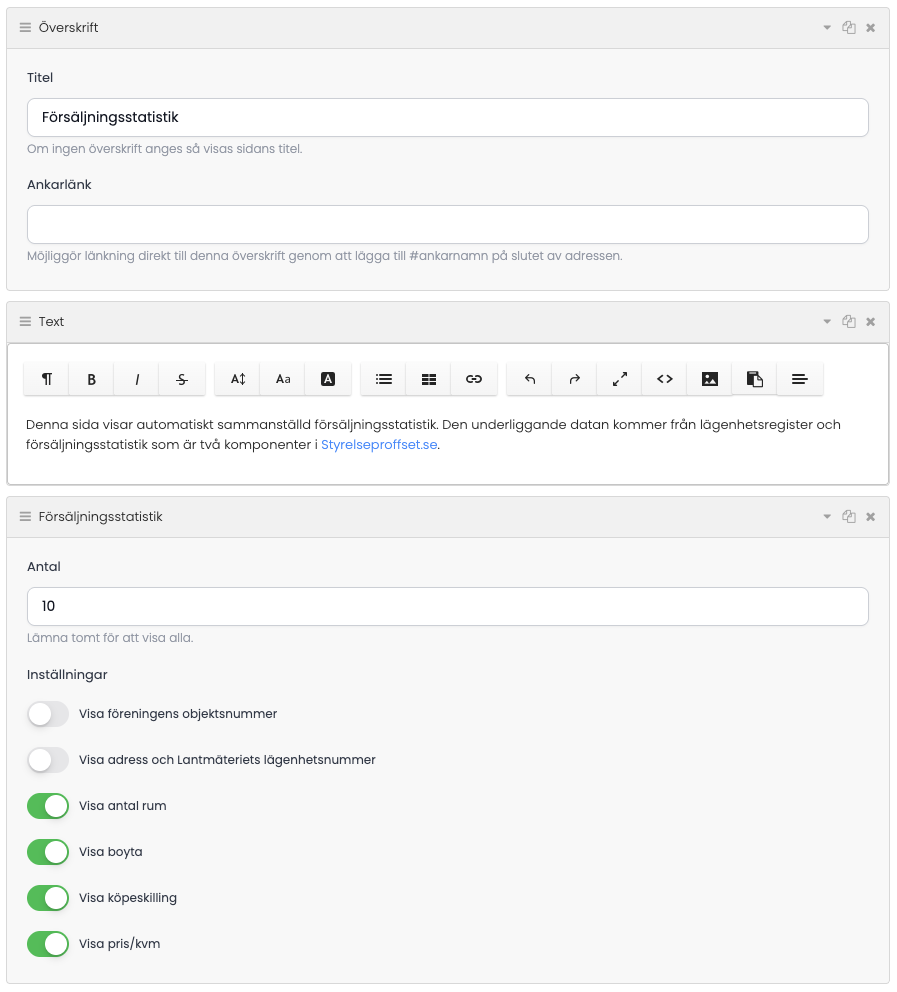This screenshot has width=897, height=992.
Task: Toggle bold formatting in text editor
Action: 91,379
